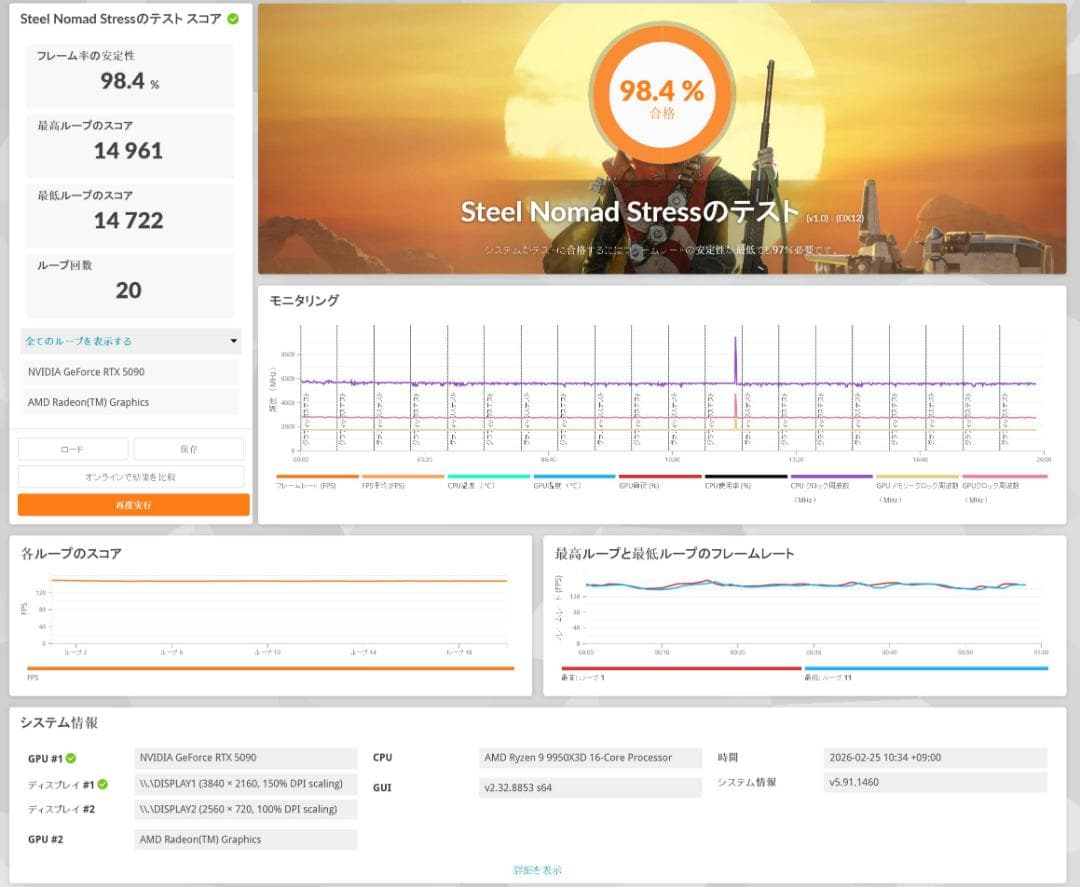
Task: Click オンラインで結果を比較 button
Action: click(x=130, y=477)
